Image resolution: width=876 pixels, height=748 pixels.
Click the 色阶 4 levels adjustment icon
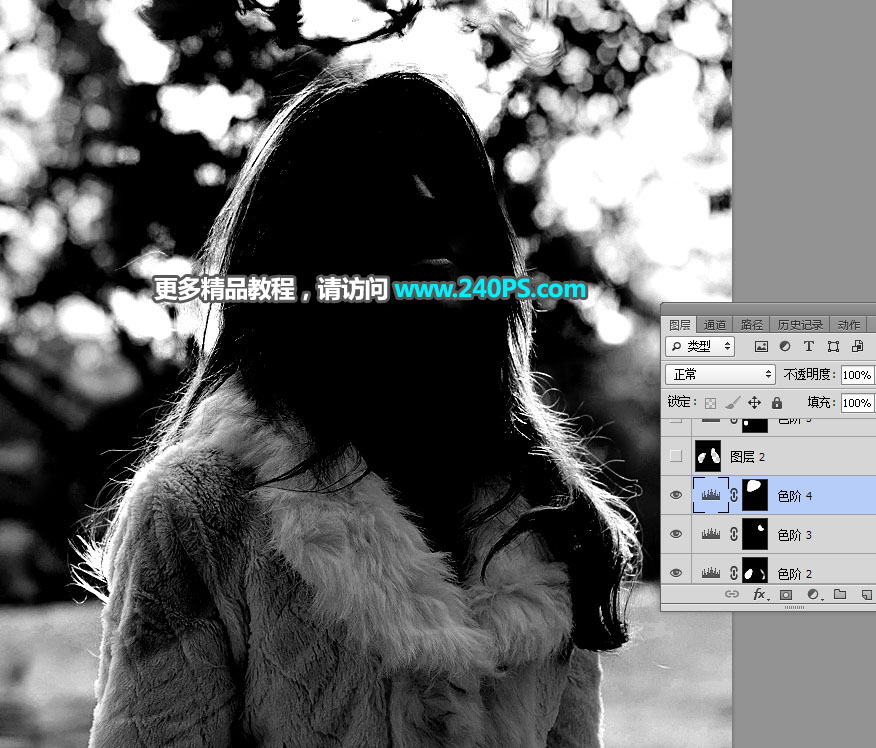click(x=711, y=494)
